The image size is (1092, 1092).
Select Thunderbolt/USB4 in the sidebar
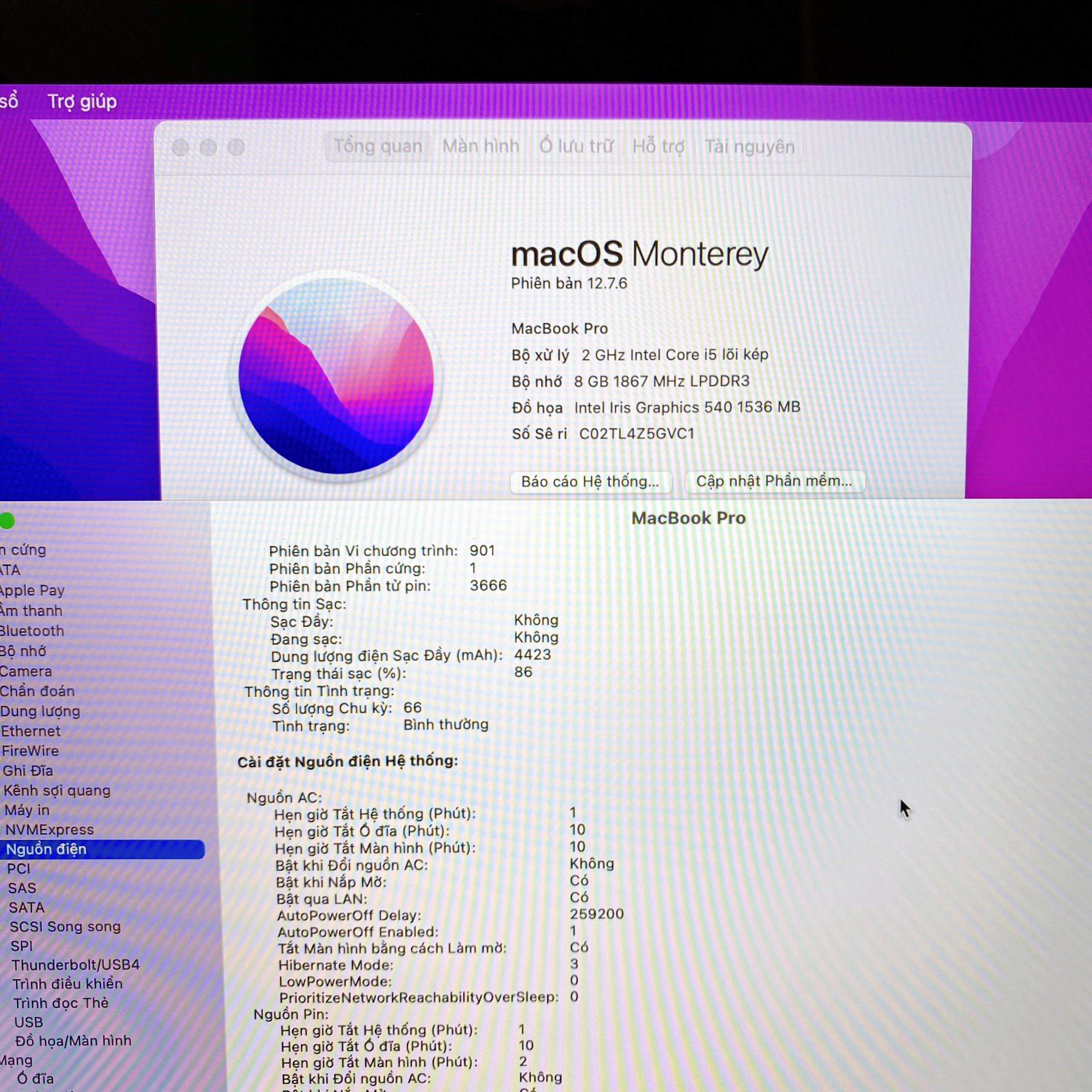pyautogui.click(x=76, y=965)
